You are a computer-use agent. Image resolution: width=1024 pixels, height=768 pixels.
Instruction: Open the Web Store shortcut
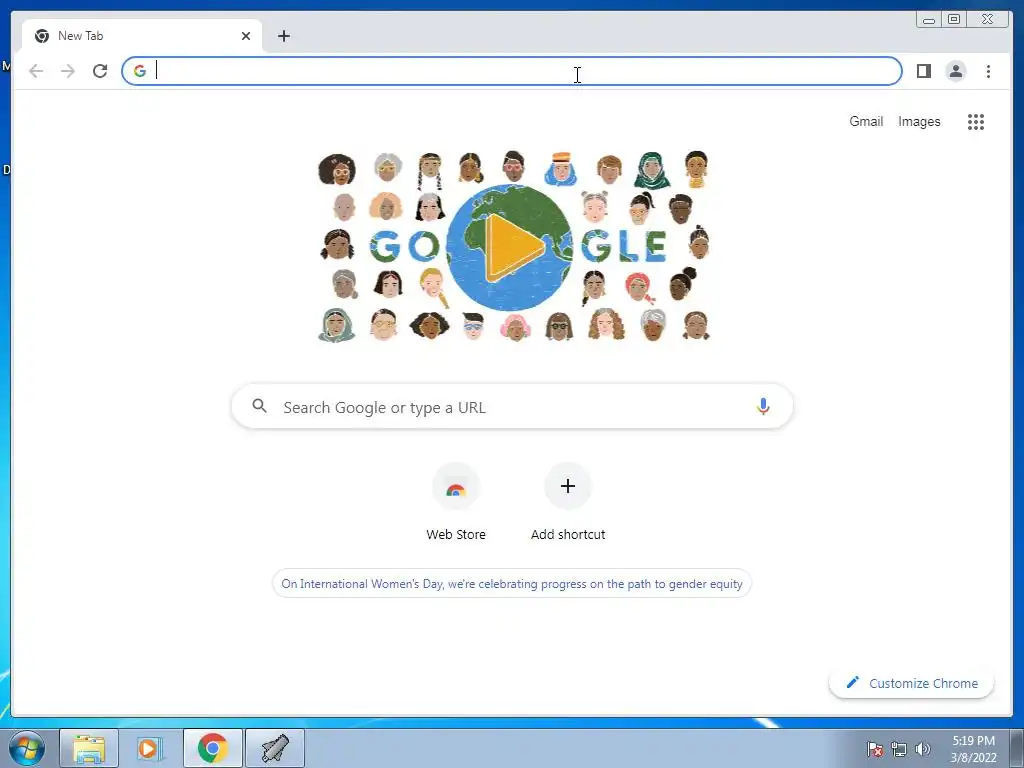[x=456, y=502]
